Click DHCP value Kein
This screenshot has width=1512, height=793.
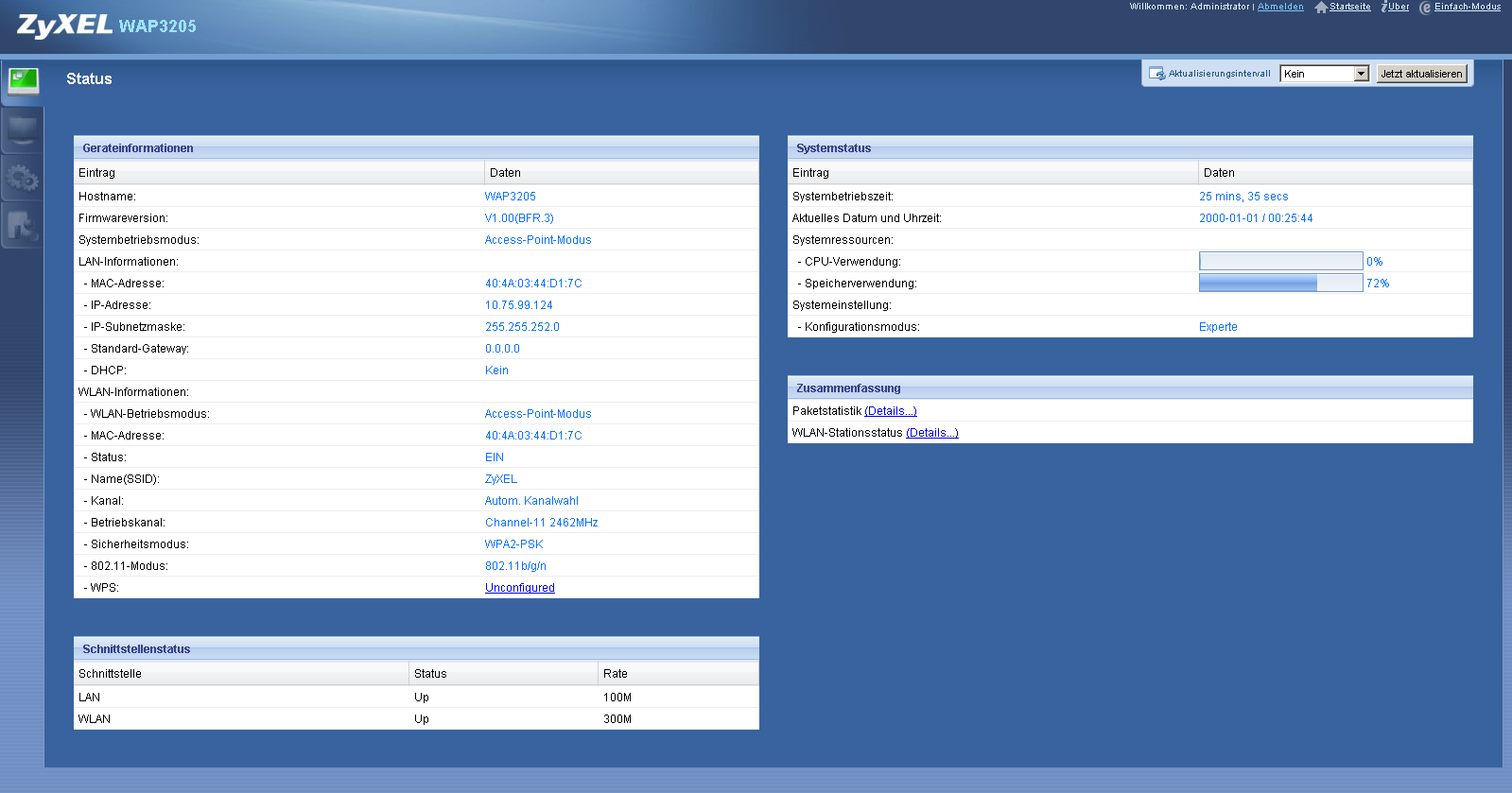tap(496, 371)
